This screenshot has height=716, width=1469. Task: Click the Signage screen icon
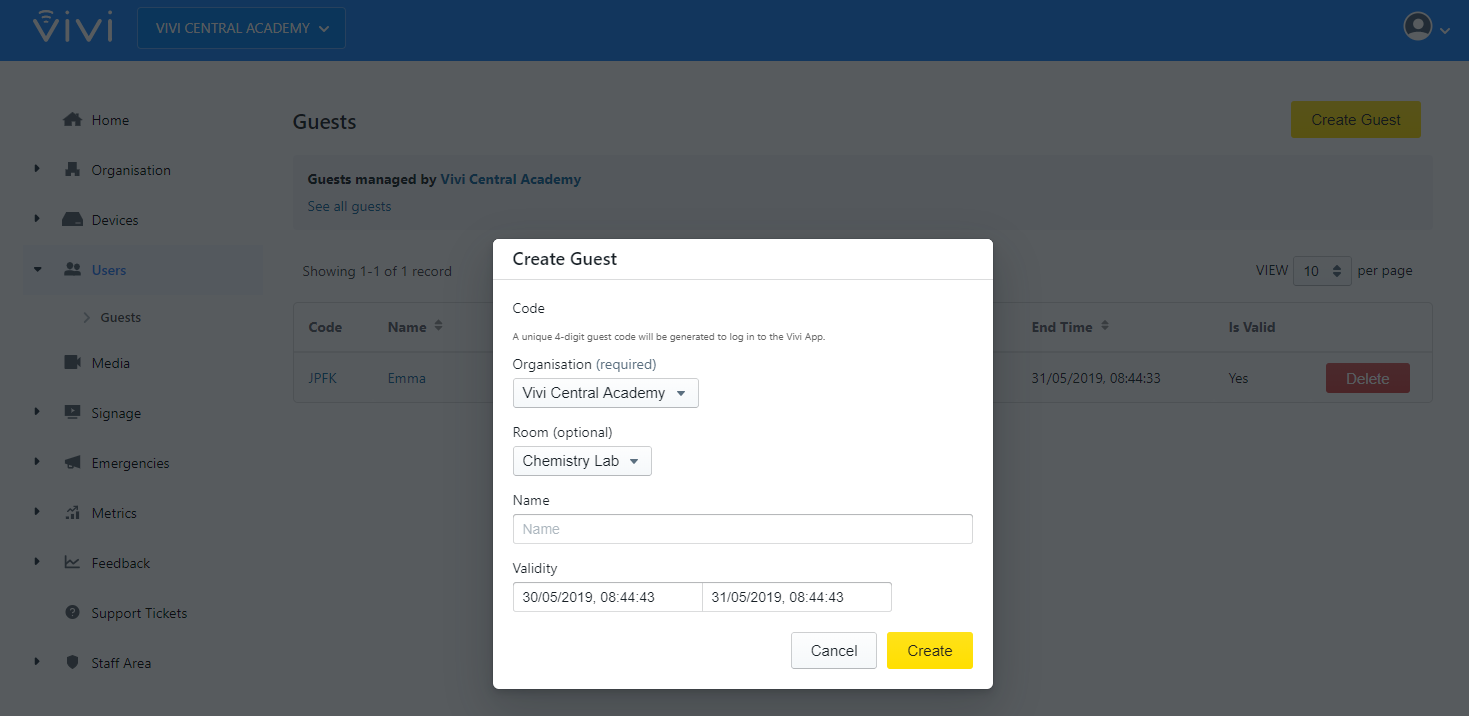[72, 413]
